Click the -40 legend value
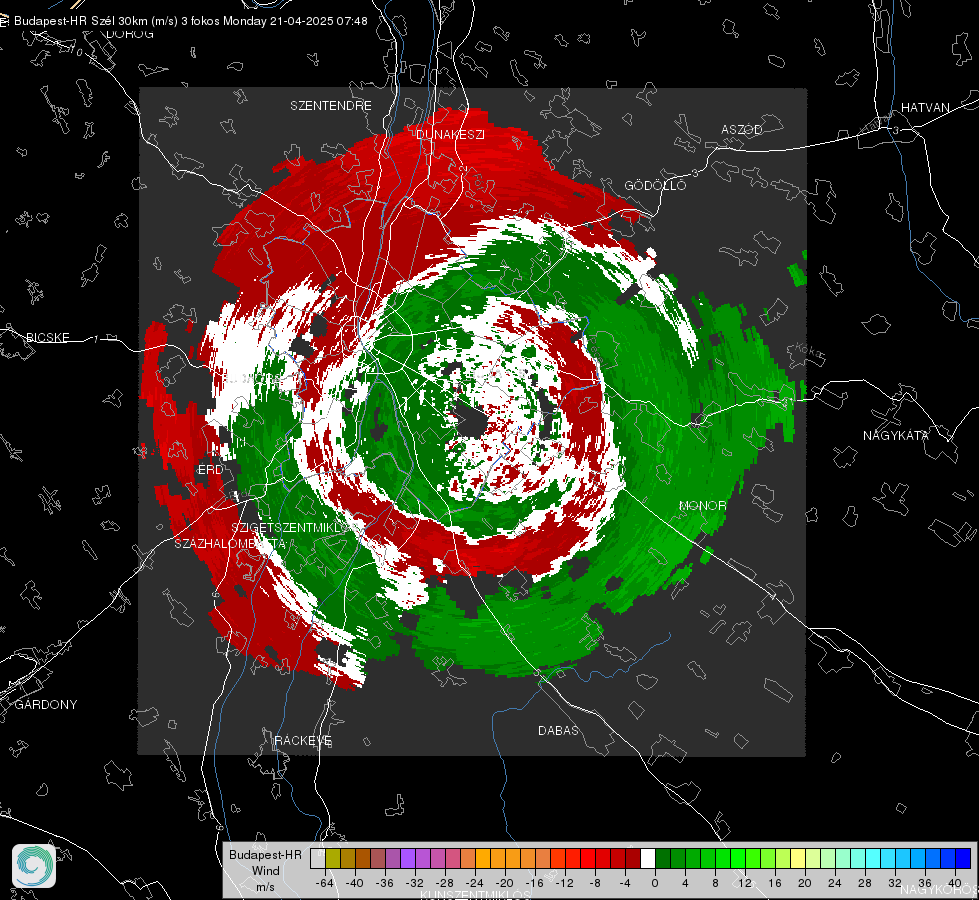The height and width of the screenshot is (900, 979). pyautogui.click(x=355, y=883)
